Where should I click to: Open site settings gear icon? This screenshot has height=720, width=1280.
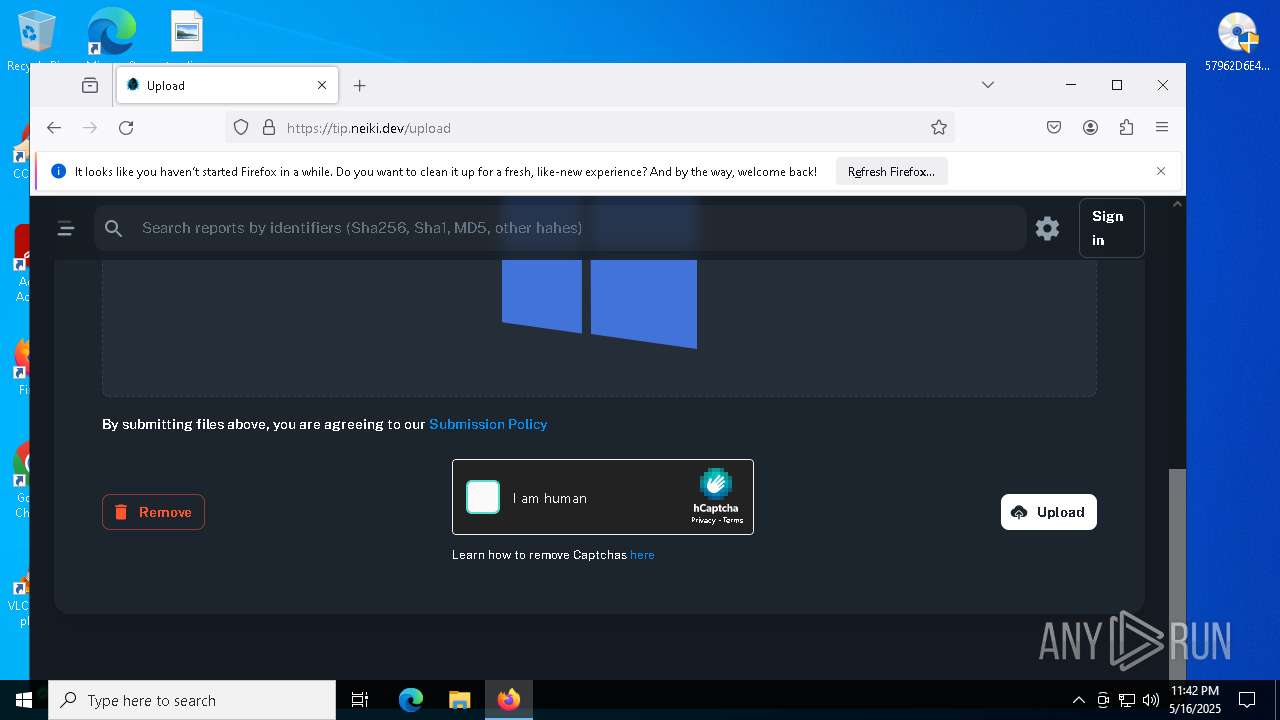(x=1047, y=228)
